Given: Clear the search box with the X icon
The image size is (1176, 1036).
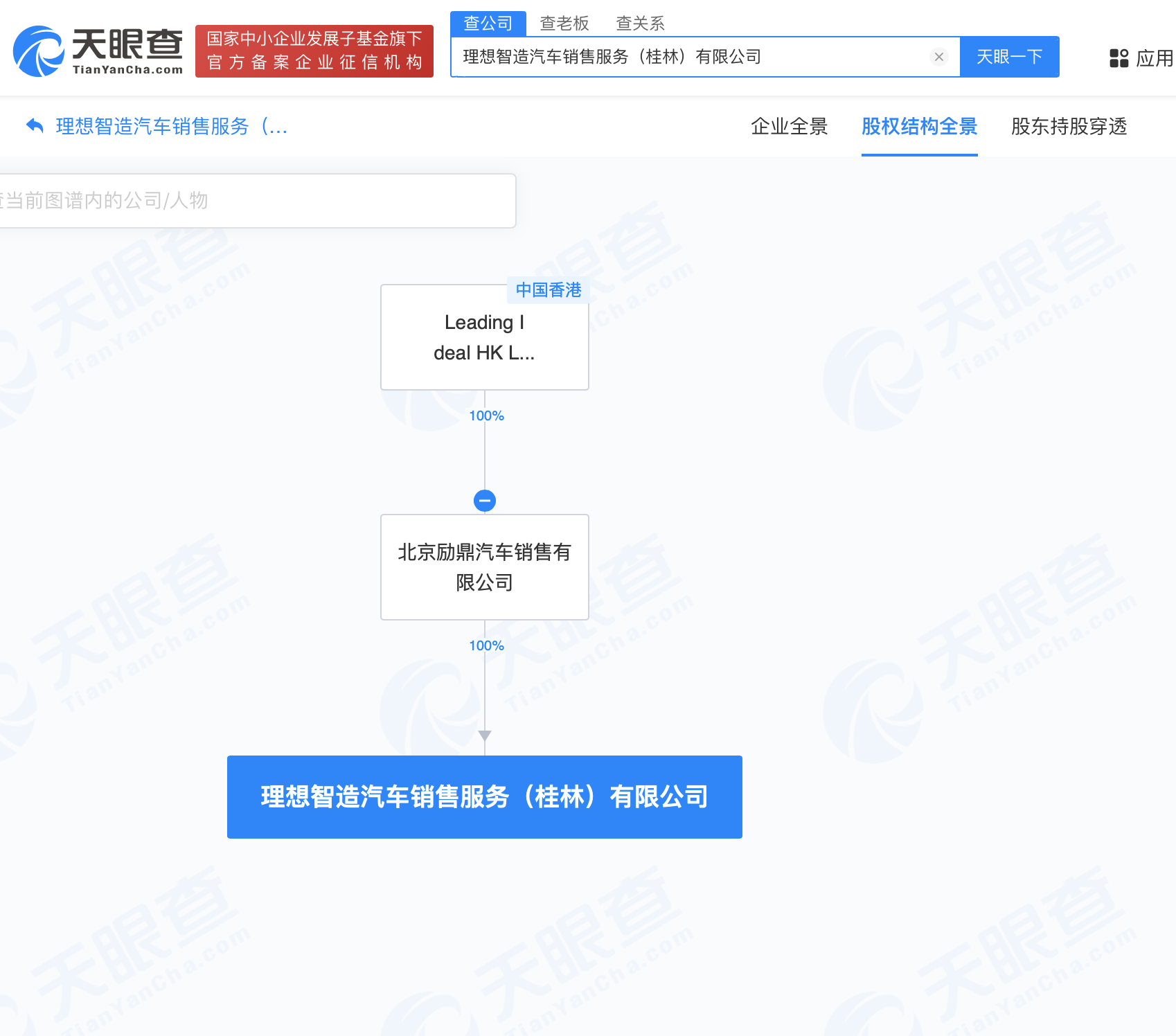Looking at the screenshot, I should tap(939, 57).
